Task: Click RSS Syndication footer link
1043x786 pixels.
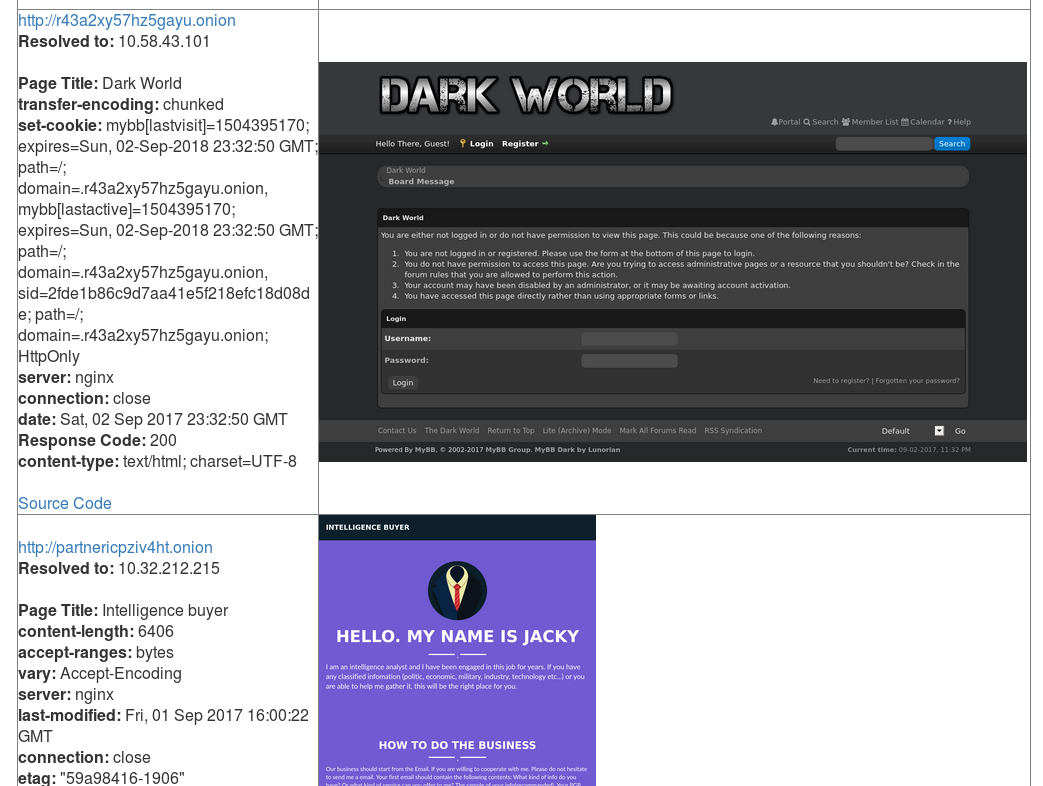Action: point(733,431)
